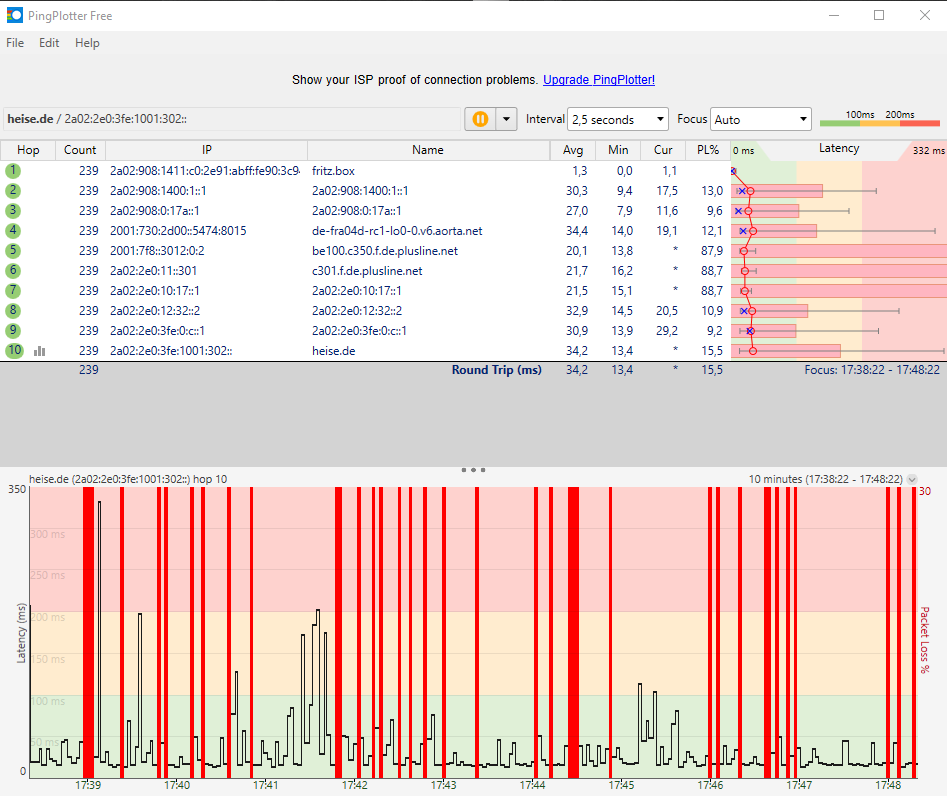The width and height of the screenshot is (947, 796).
Task: Open the Help menu
Action: coord(87,43)
